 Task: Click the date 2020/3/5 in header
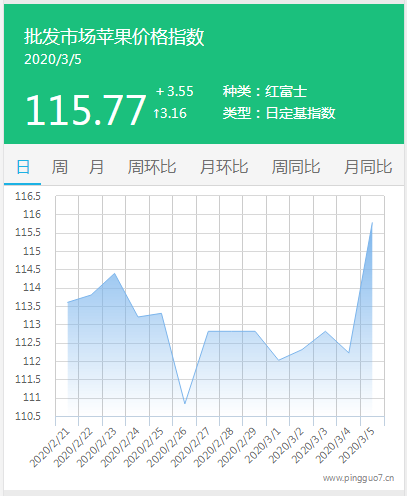point(53,60)
